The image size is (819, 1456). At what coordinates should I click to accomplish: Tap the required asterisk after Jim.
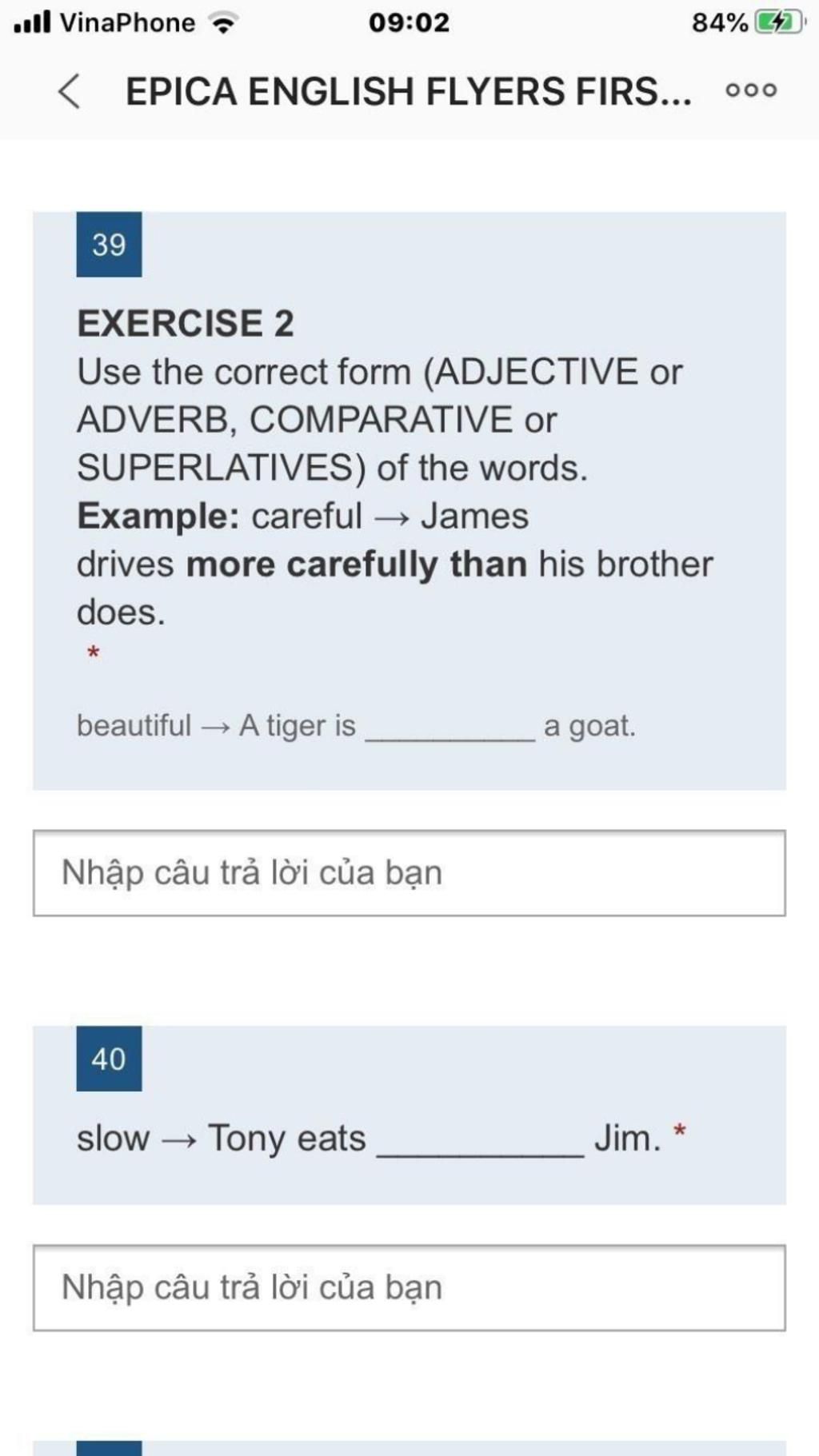pyautogui.click(x=680, y=1131)
